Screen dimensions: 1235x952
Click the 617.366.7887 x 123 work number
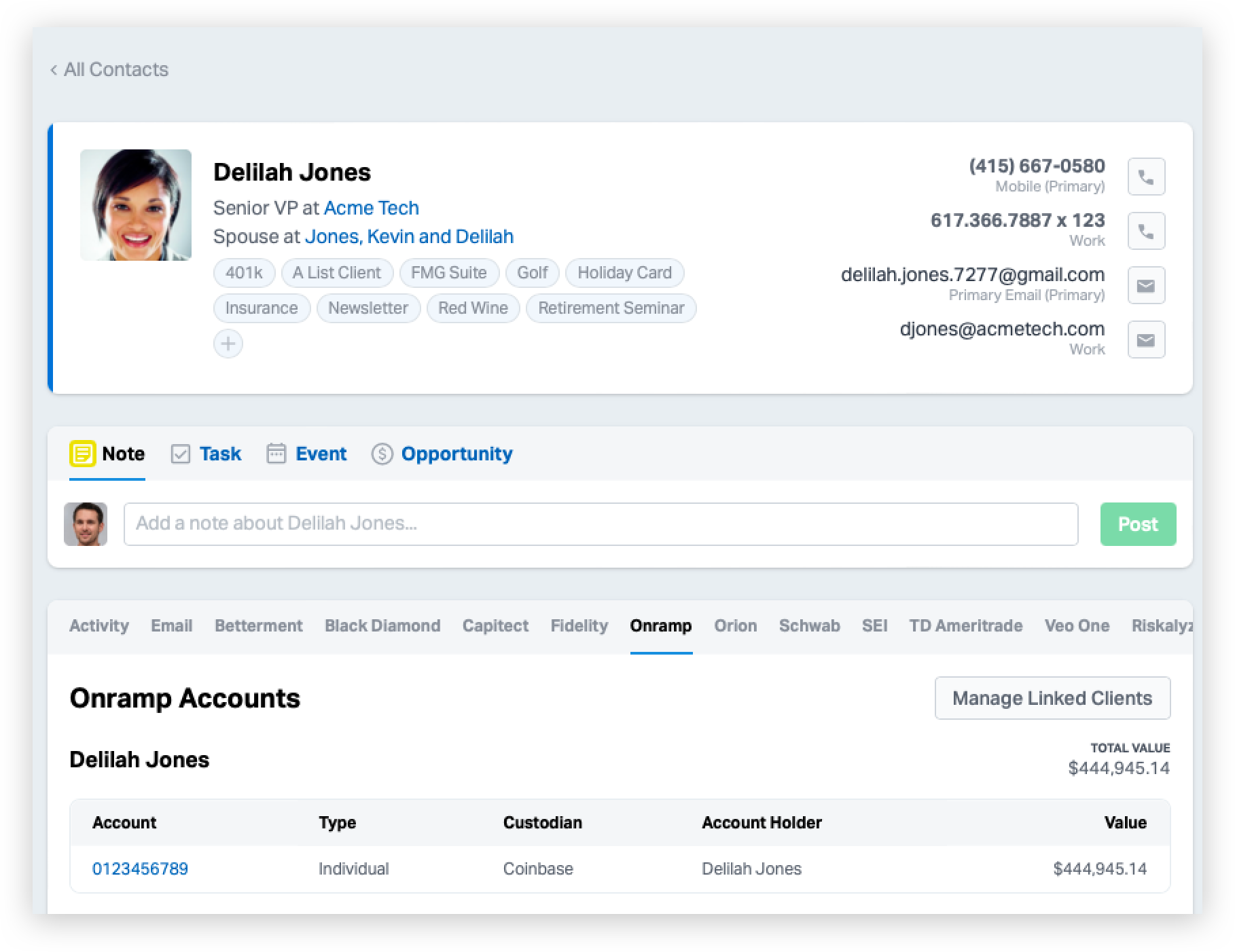1018,220
